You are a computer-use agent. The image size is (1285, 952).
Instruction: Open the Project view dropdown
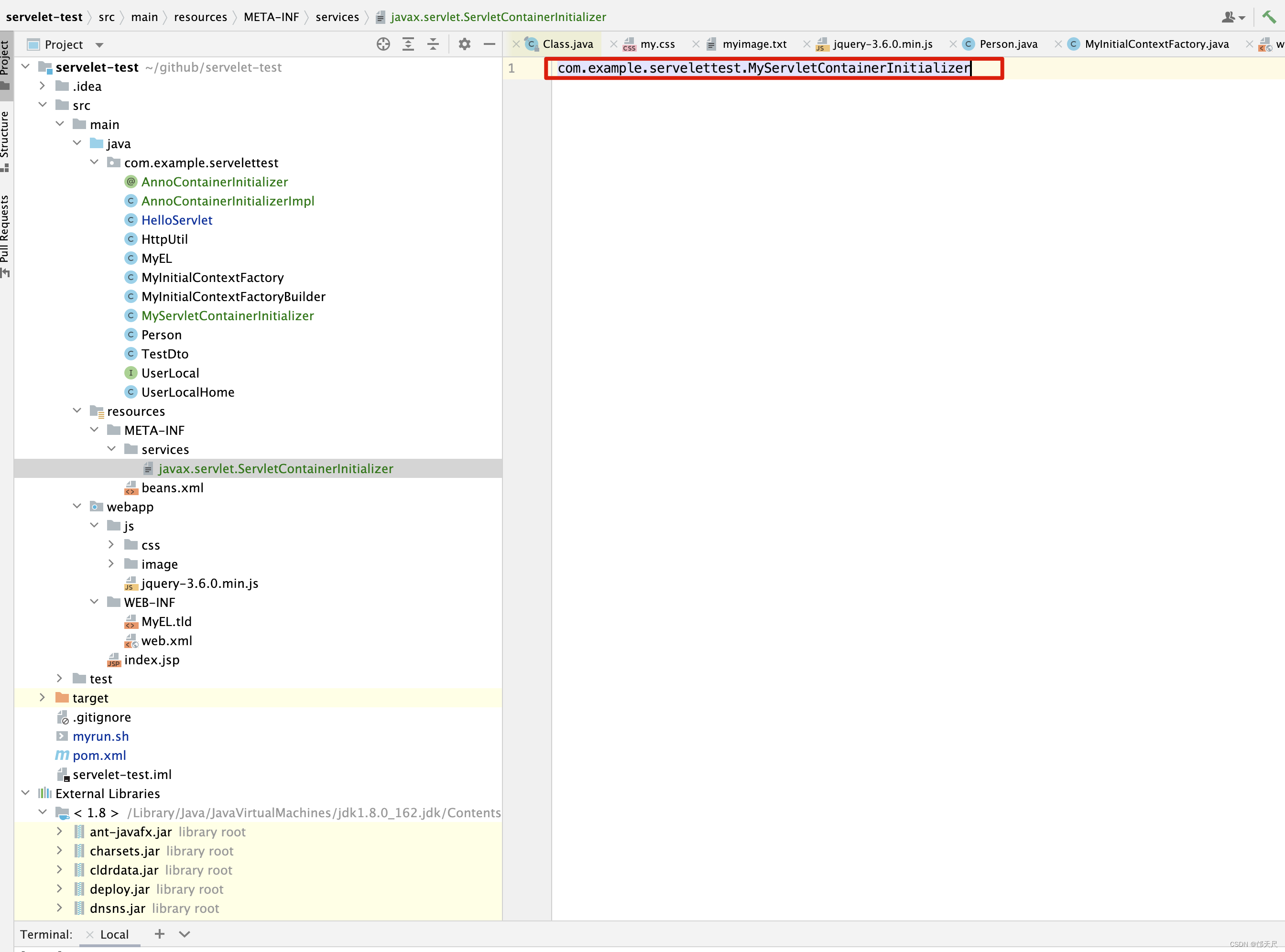99,45
